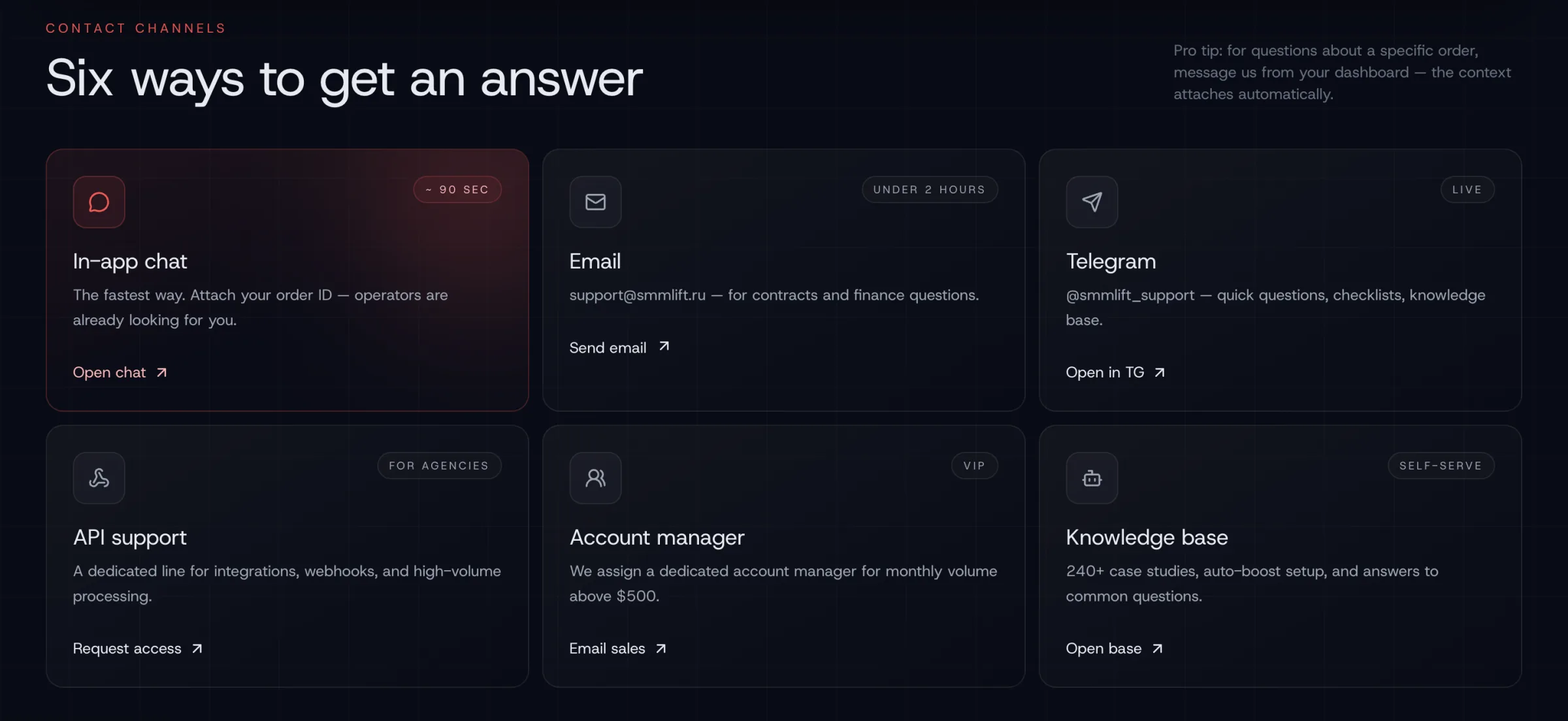
Task: Click the Telegram paper plane icon
Action: pos(1092,202)
